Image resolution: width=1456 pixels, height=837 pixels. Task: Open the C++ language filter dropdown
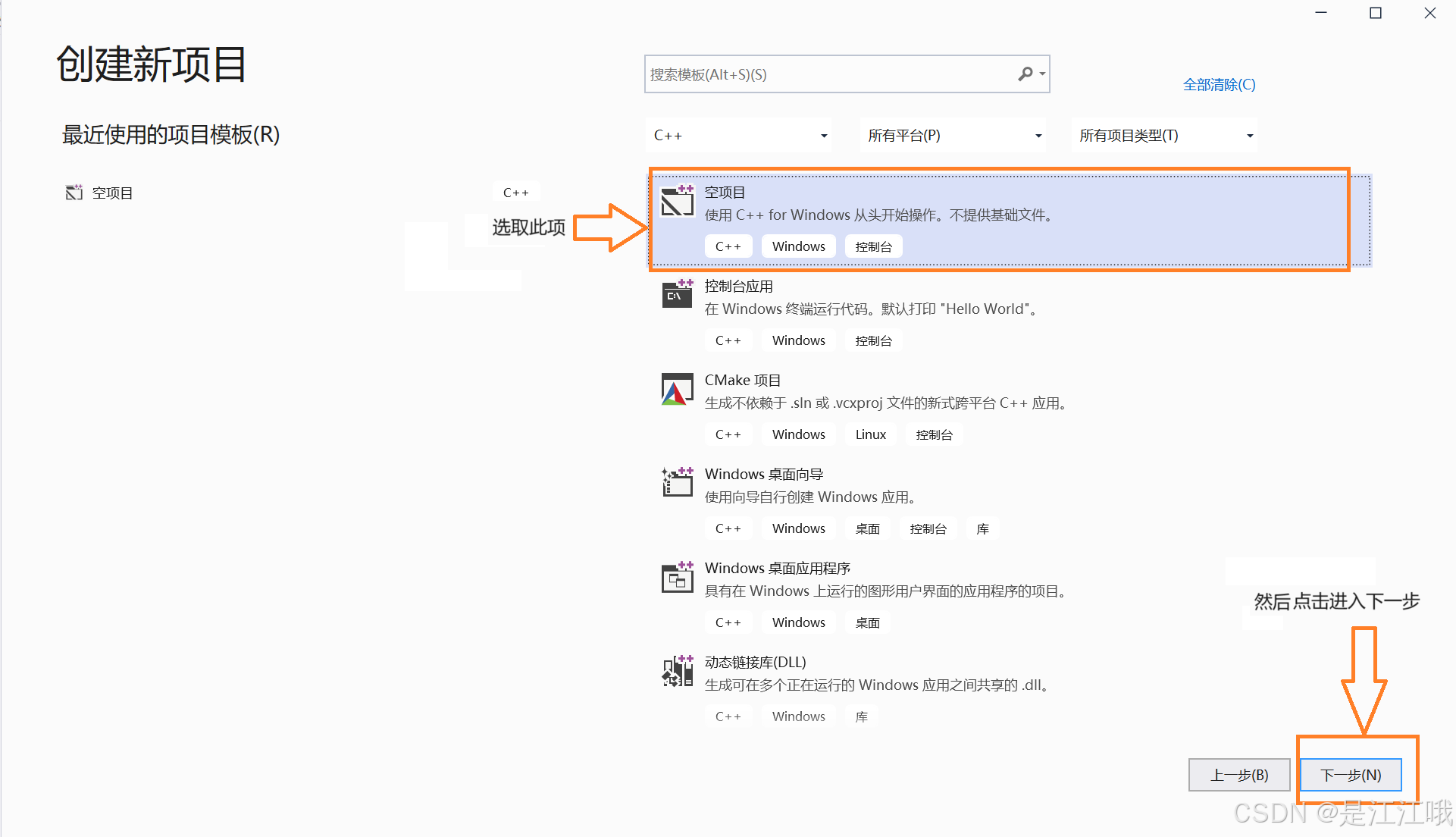[739, 136]
